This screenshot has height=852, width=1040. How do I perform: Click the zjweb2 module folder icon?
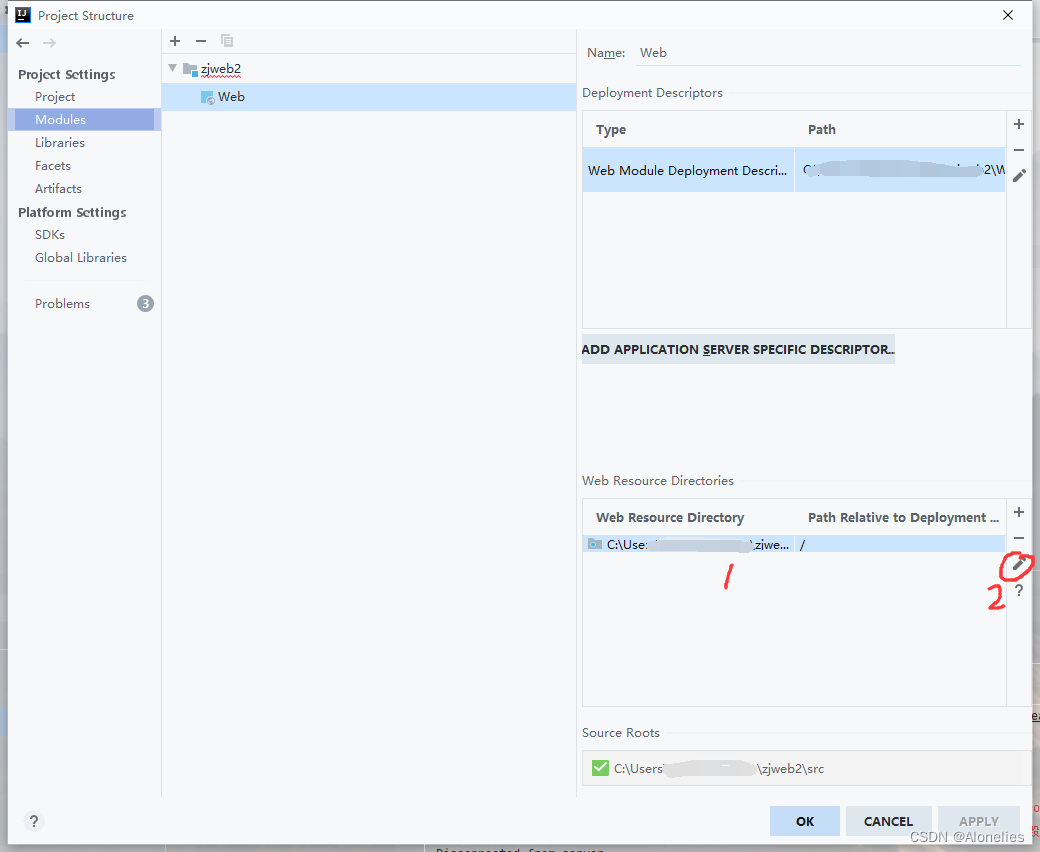point(190,69)
